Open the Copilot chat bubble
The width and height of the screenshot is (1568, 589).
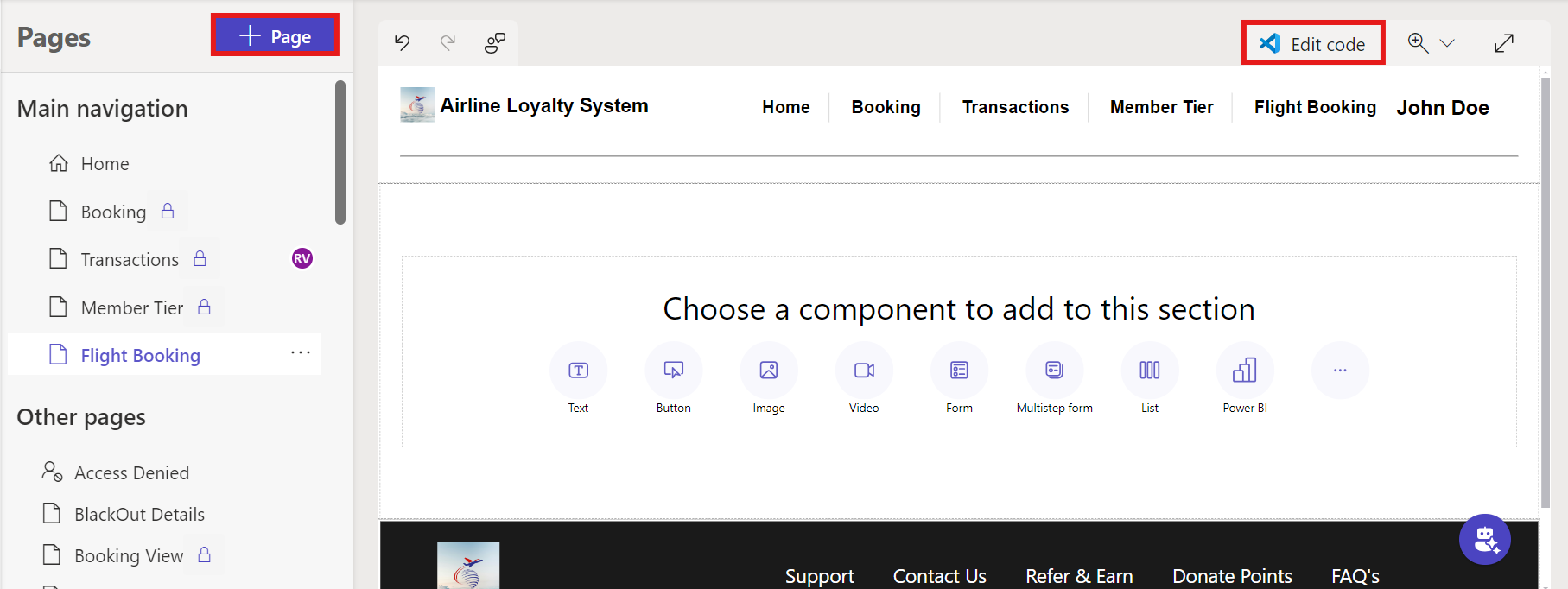[x=1484, y=540]
